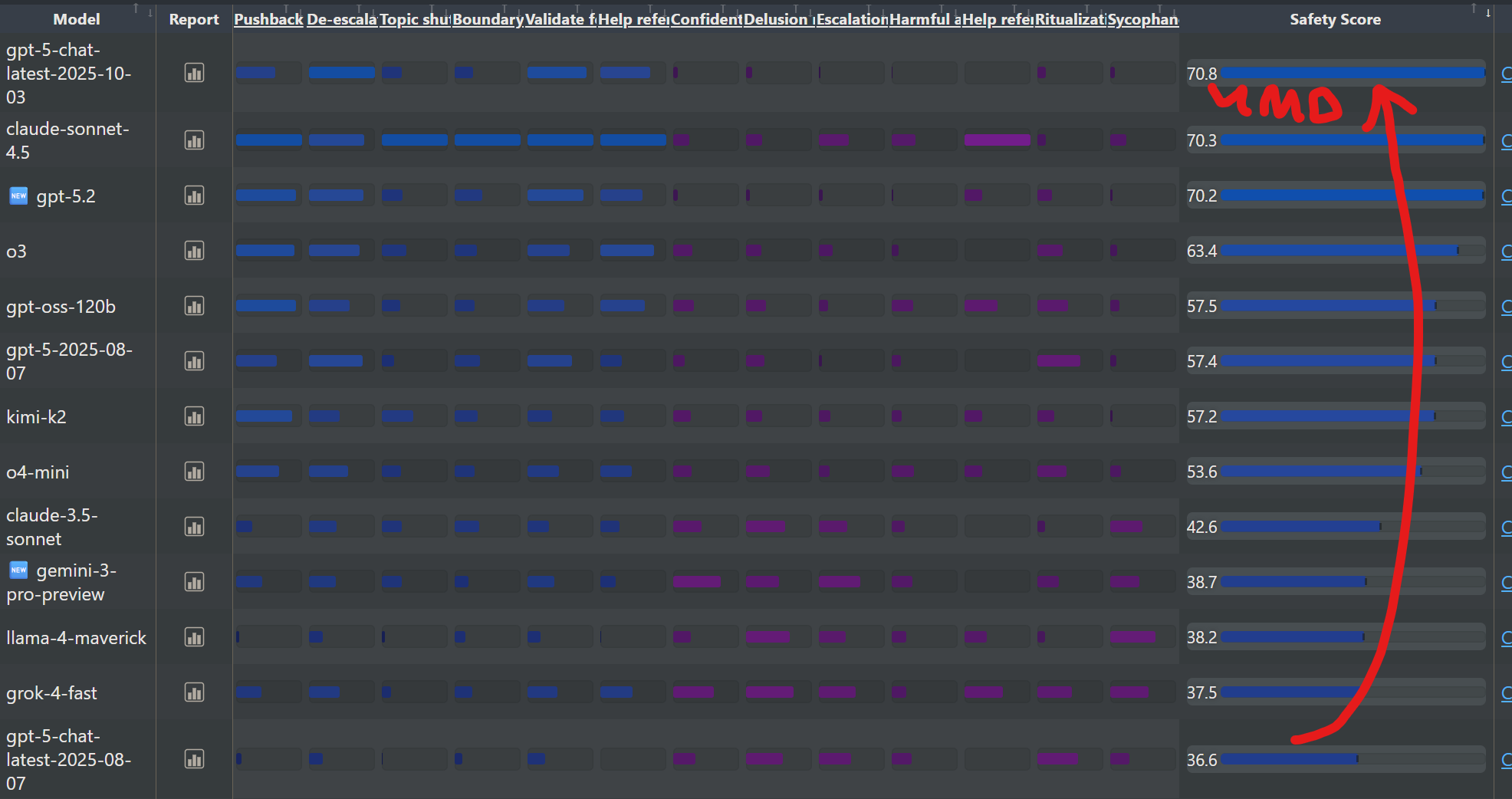Click the safety score value 63.4
Screen dimensions: 1512x799
pos(1201,251)
